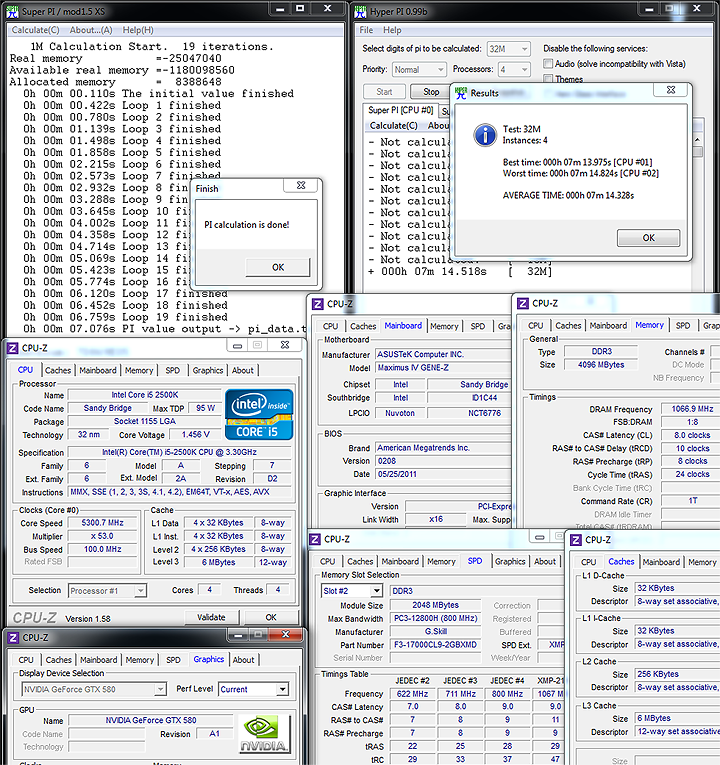Click OK in the Results dialog
This screenshot has width=720, height=765.
tap(648, 238)
